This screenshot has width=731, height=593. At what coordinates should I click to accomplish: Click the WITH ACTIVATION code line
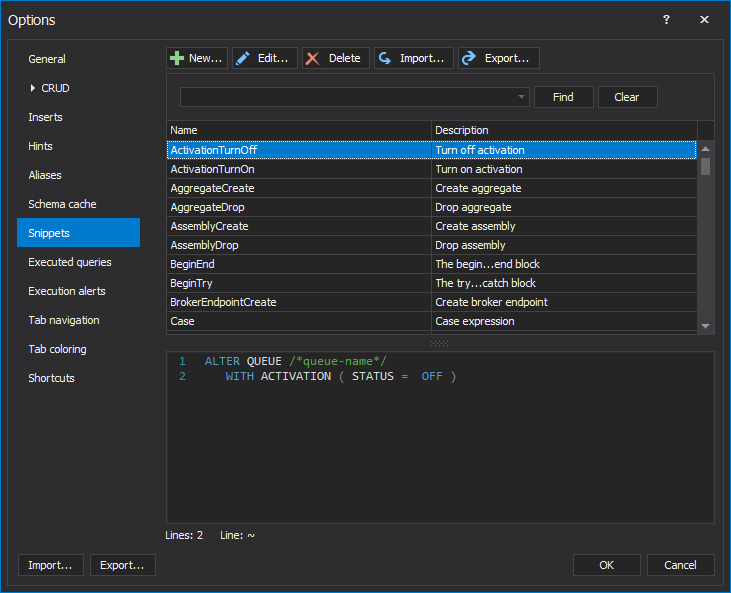[341, 376]
